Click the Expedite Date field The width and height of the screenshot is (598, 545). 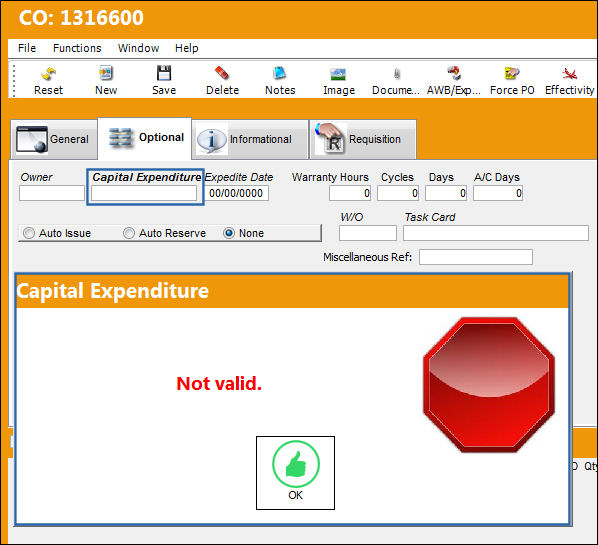[x=237, y=193]
